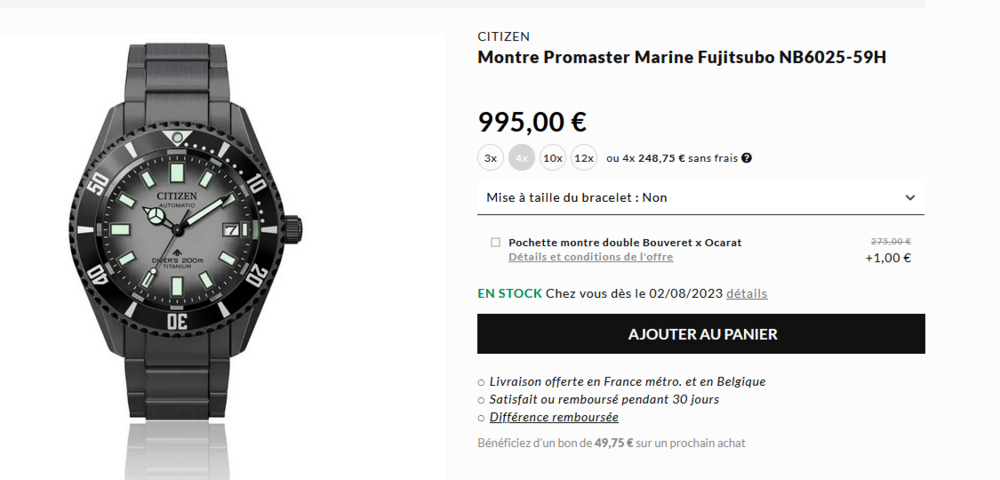Click the delivery 'détails' link
Image resolution: width=1000 pixels, height=480 pixels.
point(746,294)
